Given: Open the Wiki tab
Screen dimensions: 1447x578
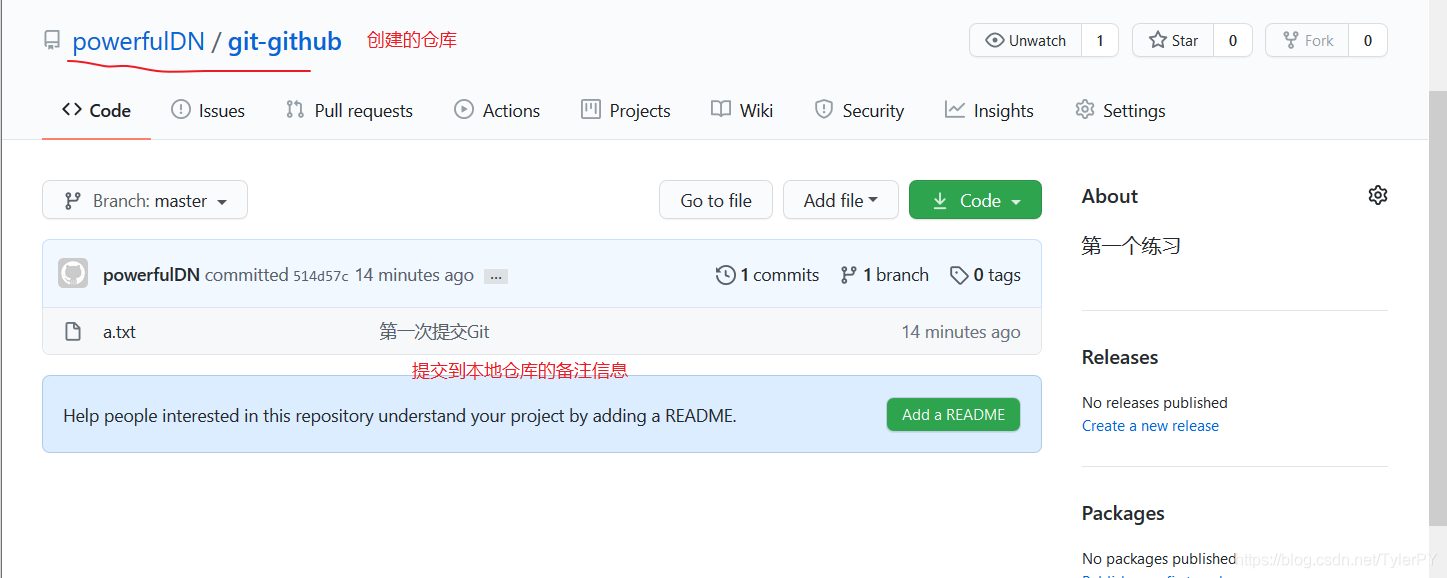Looking at the screenshot, I should pyautogui.click(x=742, y=111).
